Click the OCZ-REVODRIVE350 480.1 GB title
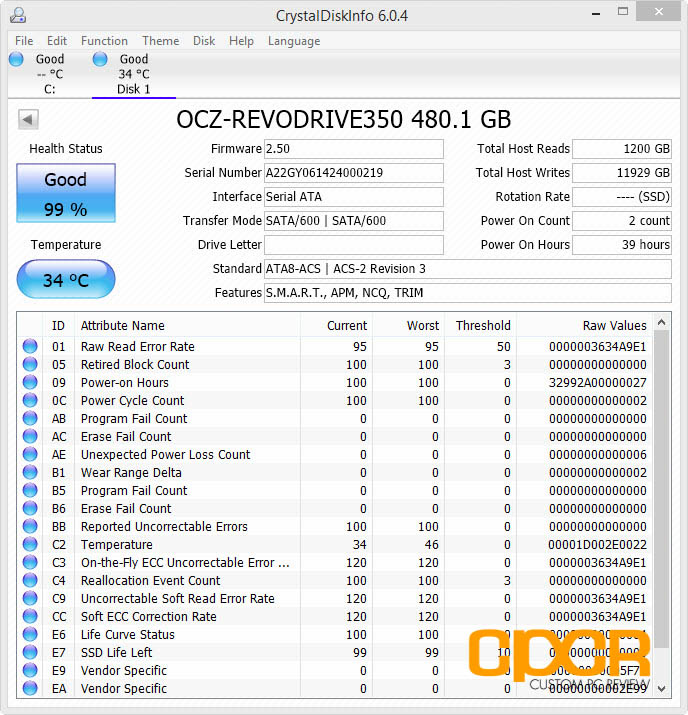This screenshot has width=688, height=715. [343, 119]
